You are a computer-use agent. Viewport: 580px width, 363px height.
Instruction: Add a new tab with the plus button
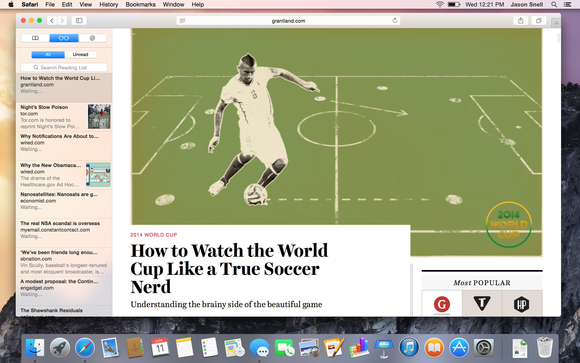click(556, 23)
